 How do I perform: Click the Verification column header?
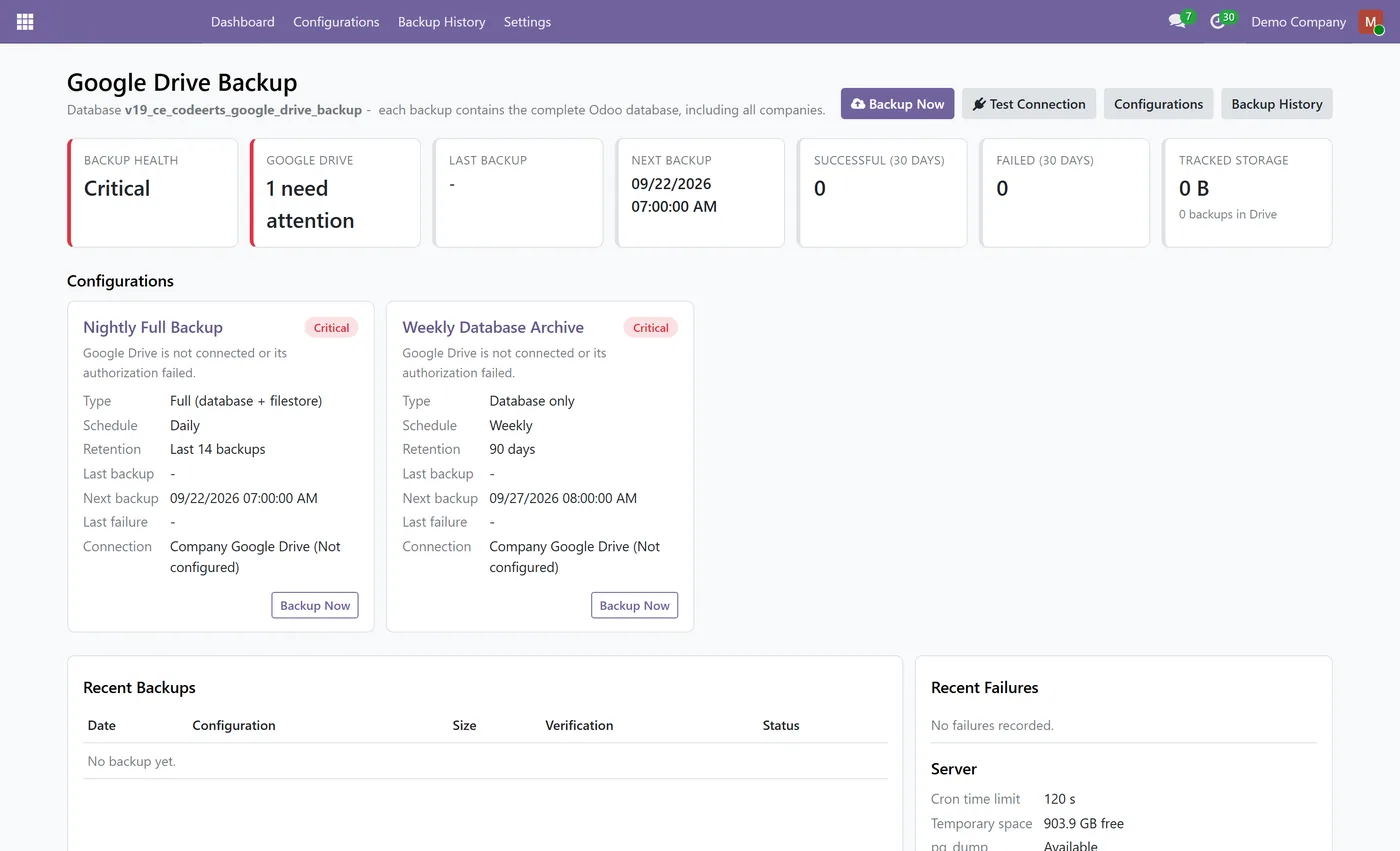click(579, 725)
